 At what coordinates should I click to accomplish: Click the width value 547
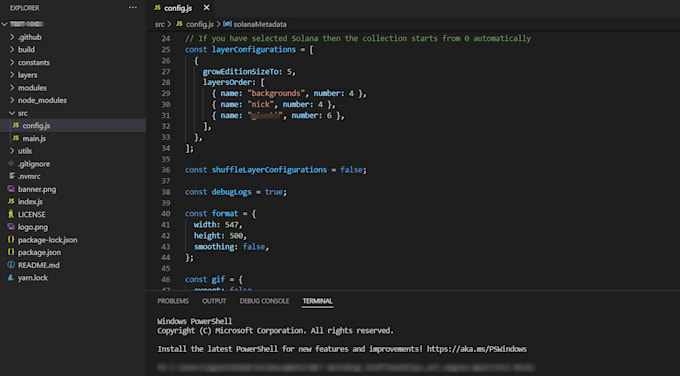coord(232,225)
